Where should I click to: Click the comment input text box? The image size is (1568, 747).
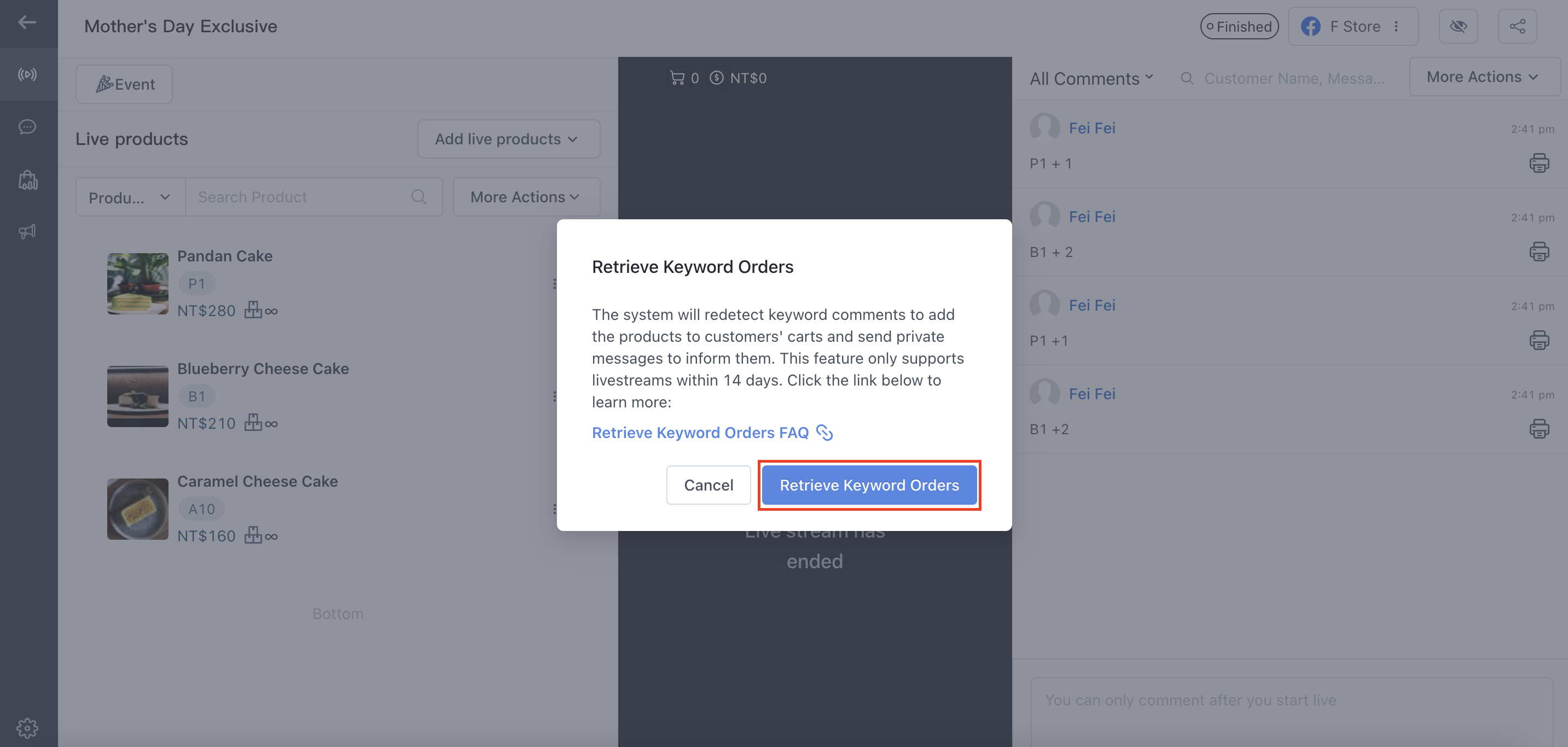1292,711
